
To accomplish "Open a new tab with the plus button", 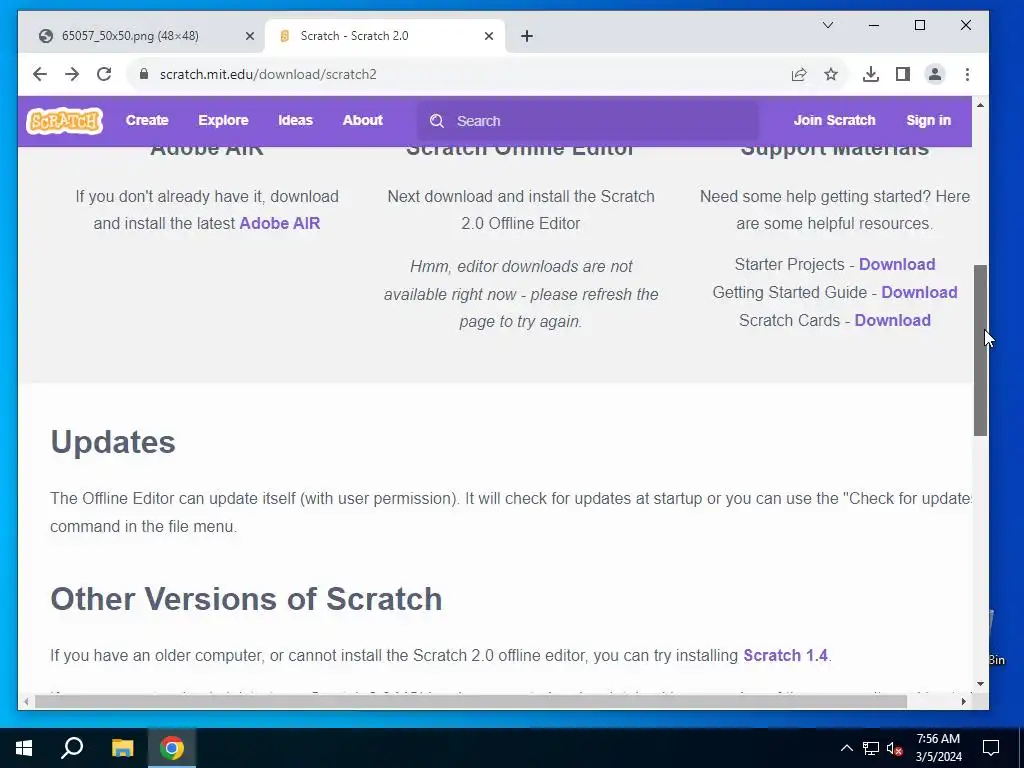I will pos(527,36).
